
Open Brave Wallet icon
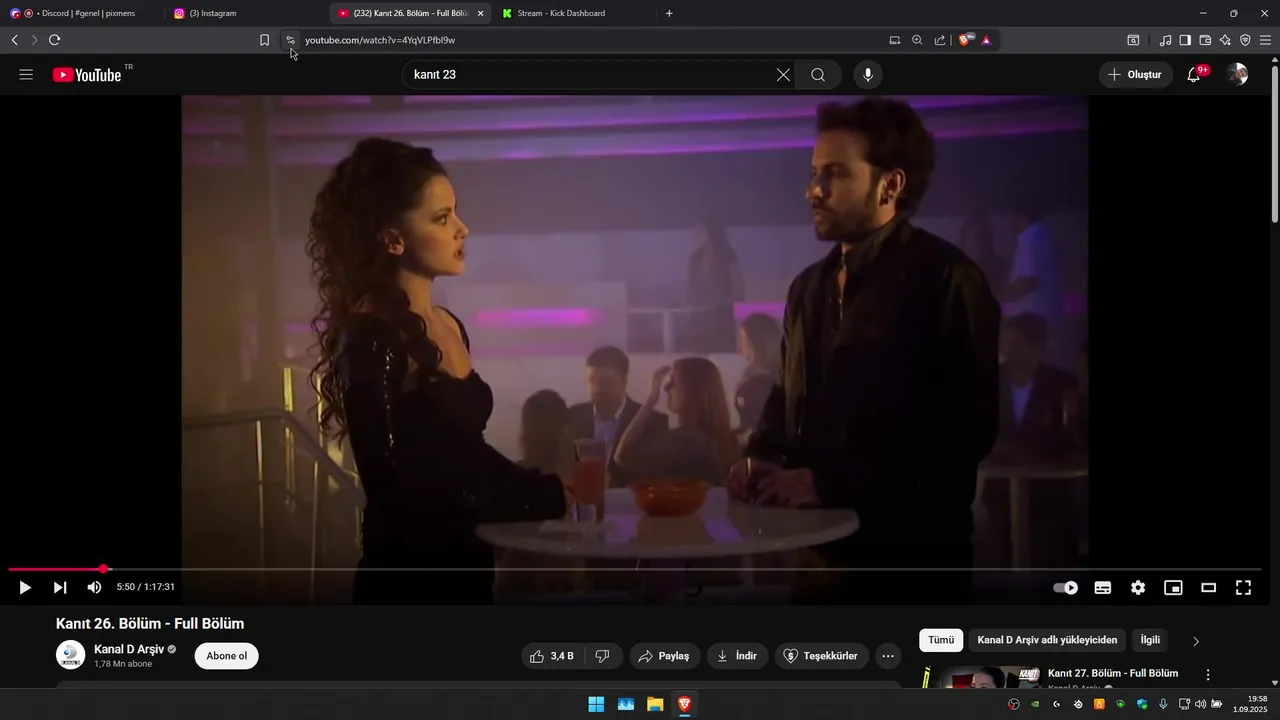(1205, 40)
